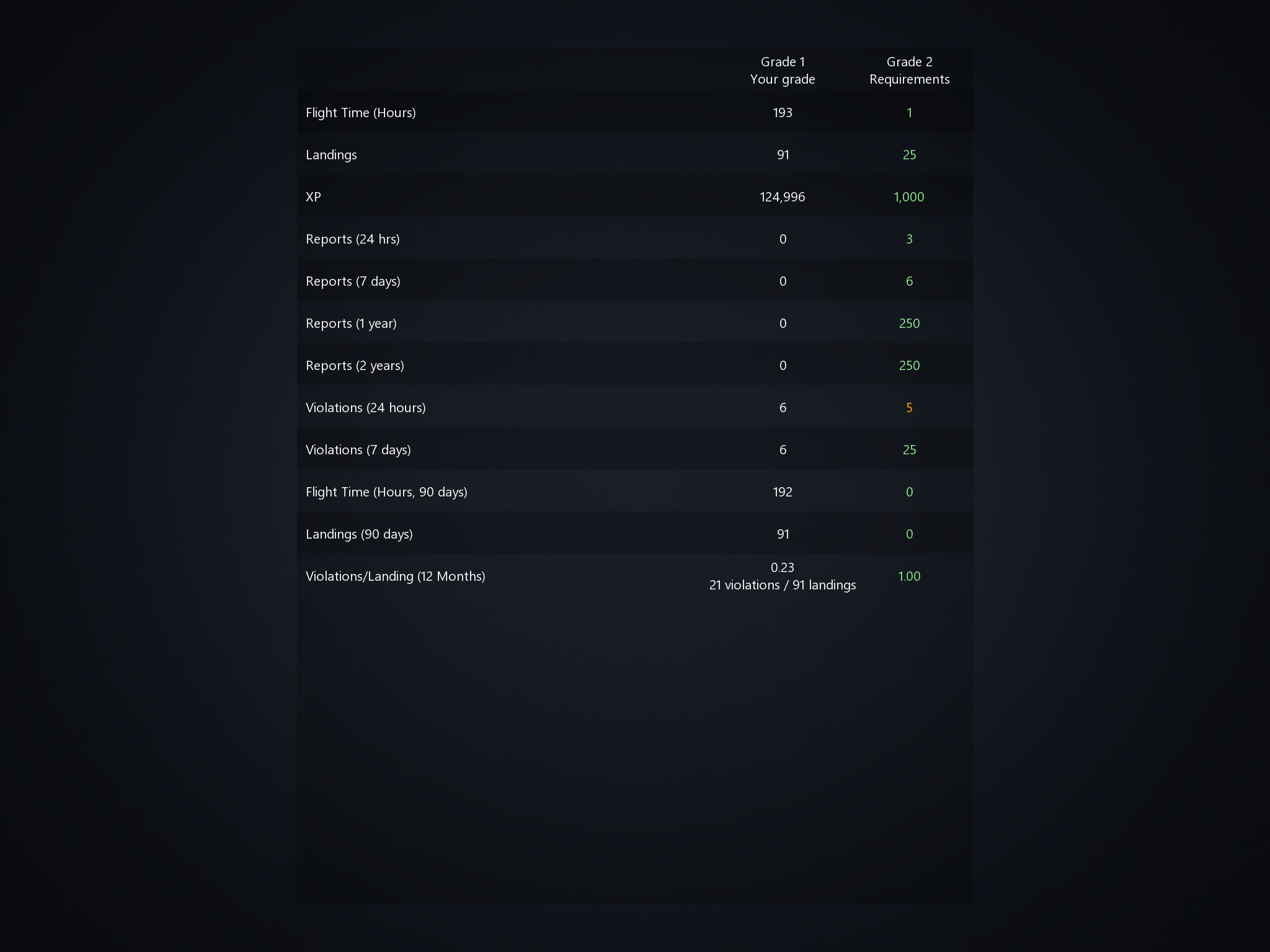Click the Reports (2 years) row label

tap(355, 366)
